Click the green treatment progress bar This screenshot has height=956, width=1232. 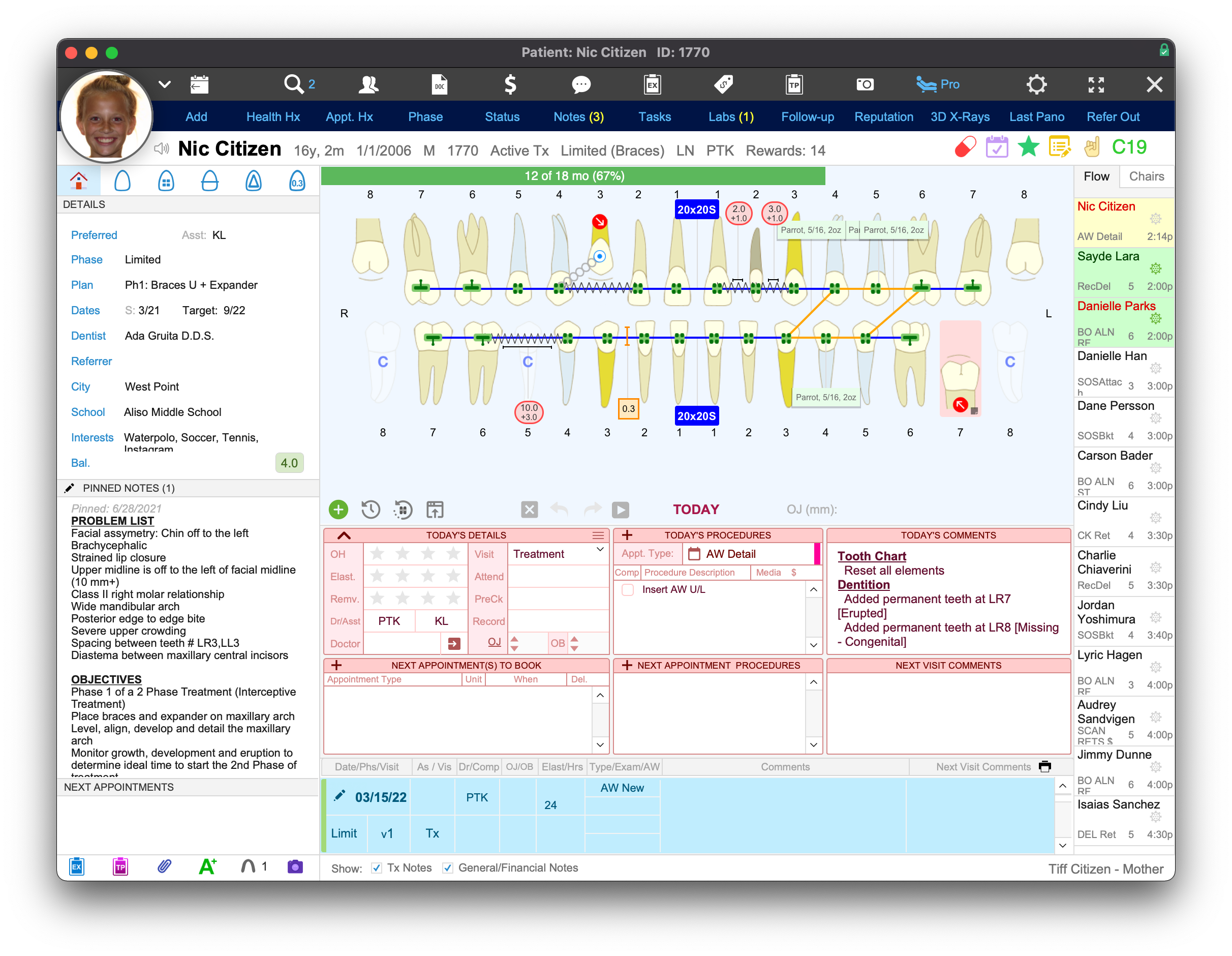(x=573, y=176)
